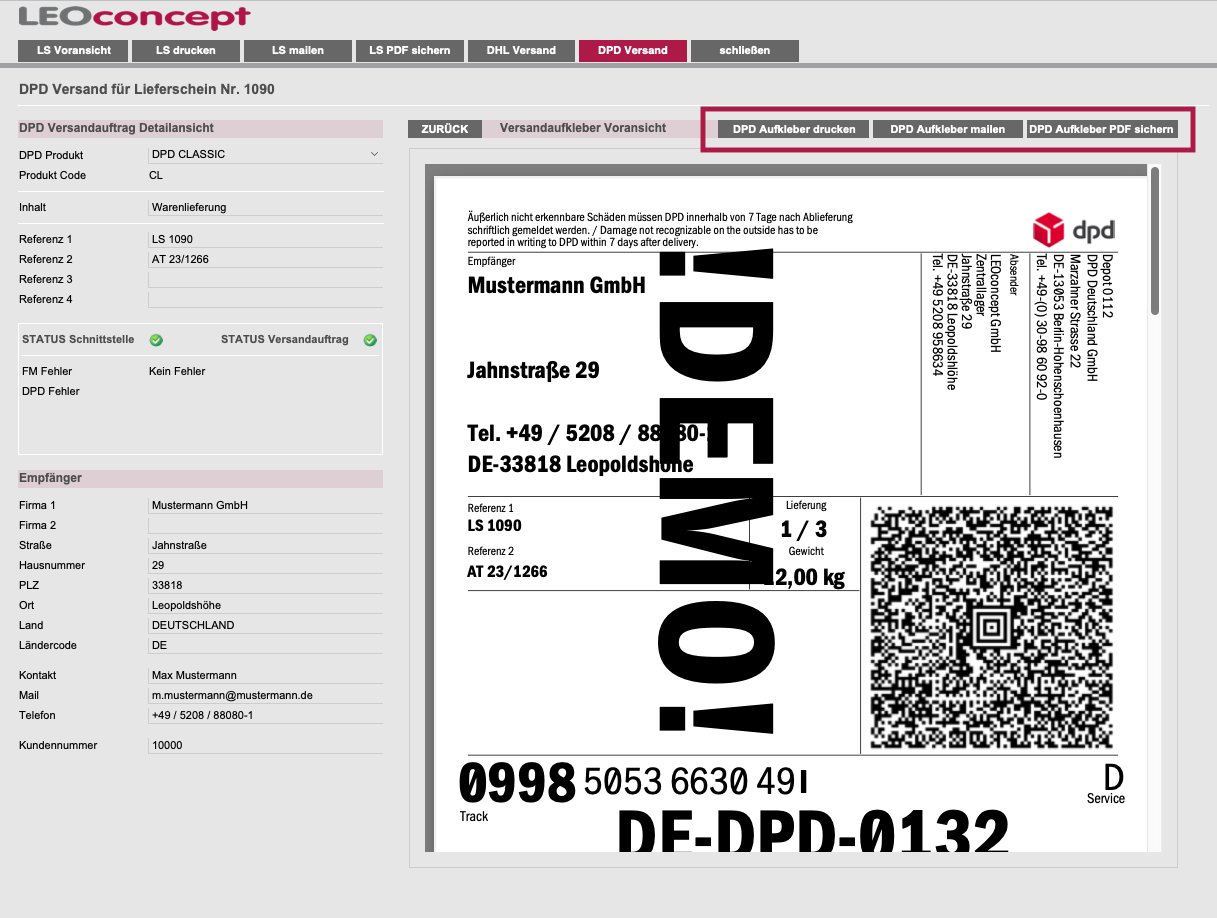Viewport: 1217px width, 918px height.
Task: Click DPD Aufkleber mailen button
Action: 948,129
